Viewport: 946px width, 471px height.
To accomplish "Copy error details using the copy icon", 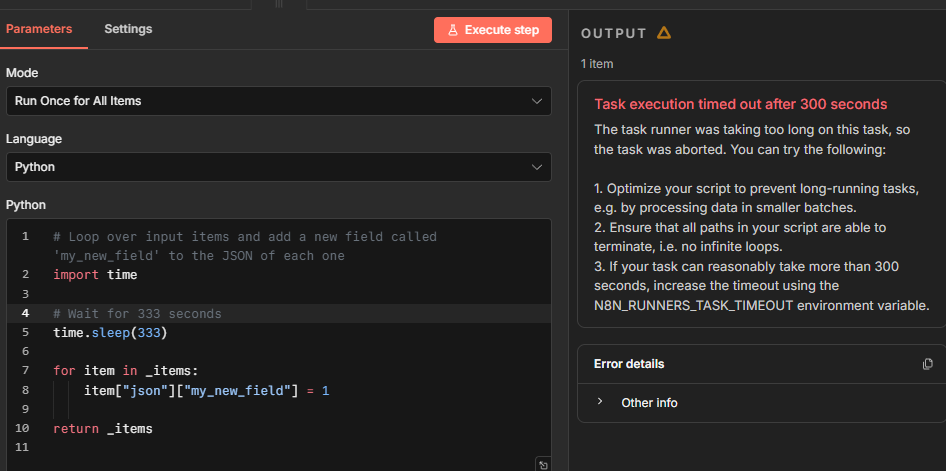I will pyautogui.click(x=927, y=364).
